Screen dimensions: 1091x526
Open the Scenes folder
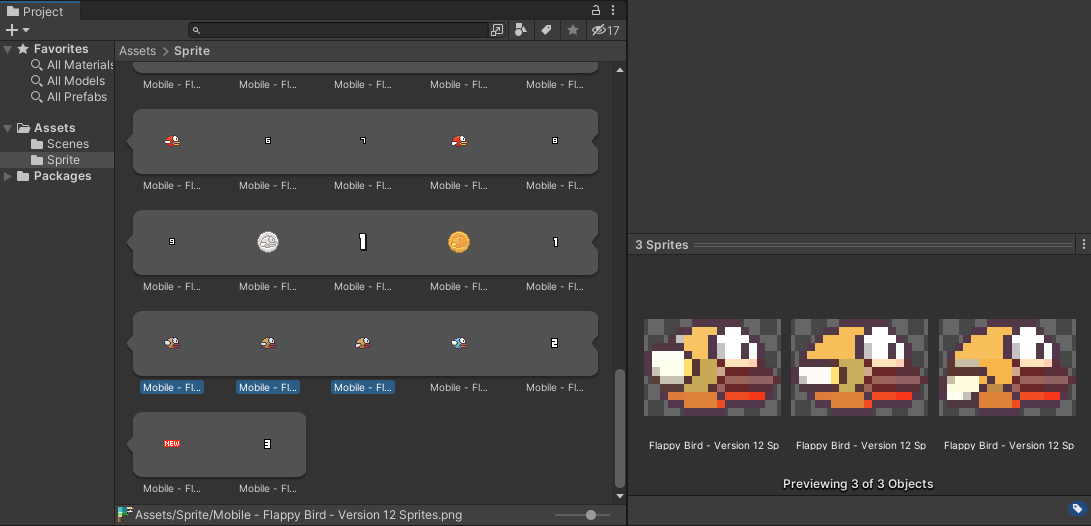(x=60, y=144)
